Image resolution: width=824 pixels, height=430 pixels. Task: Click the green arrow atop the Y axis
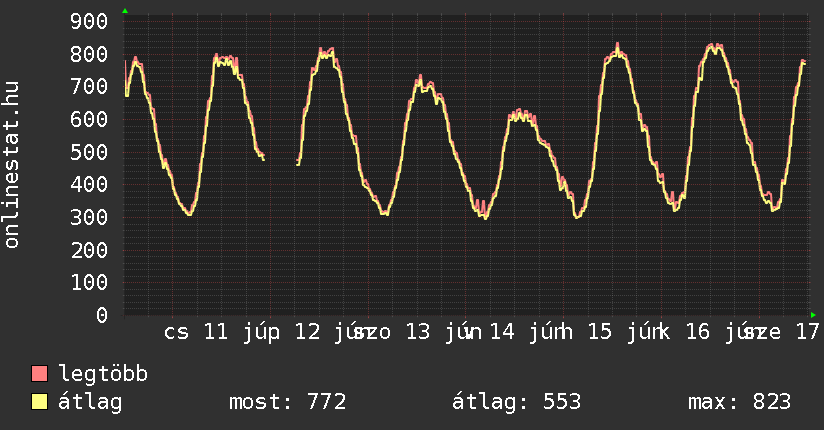[x=125, y=11]
